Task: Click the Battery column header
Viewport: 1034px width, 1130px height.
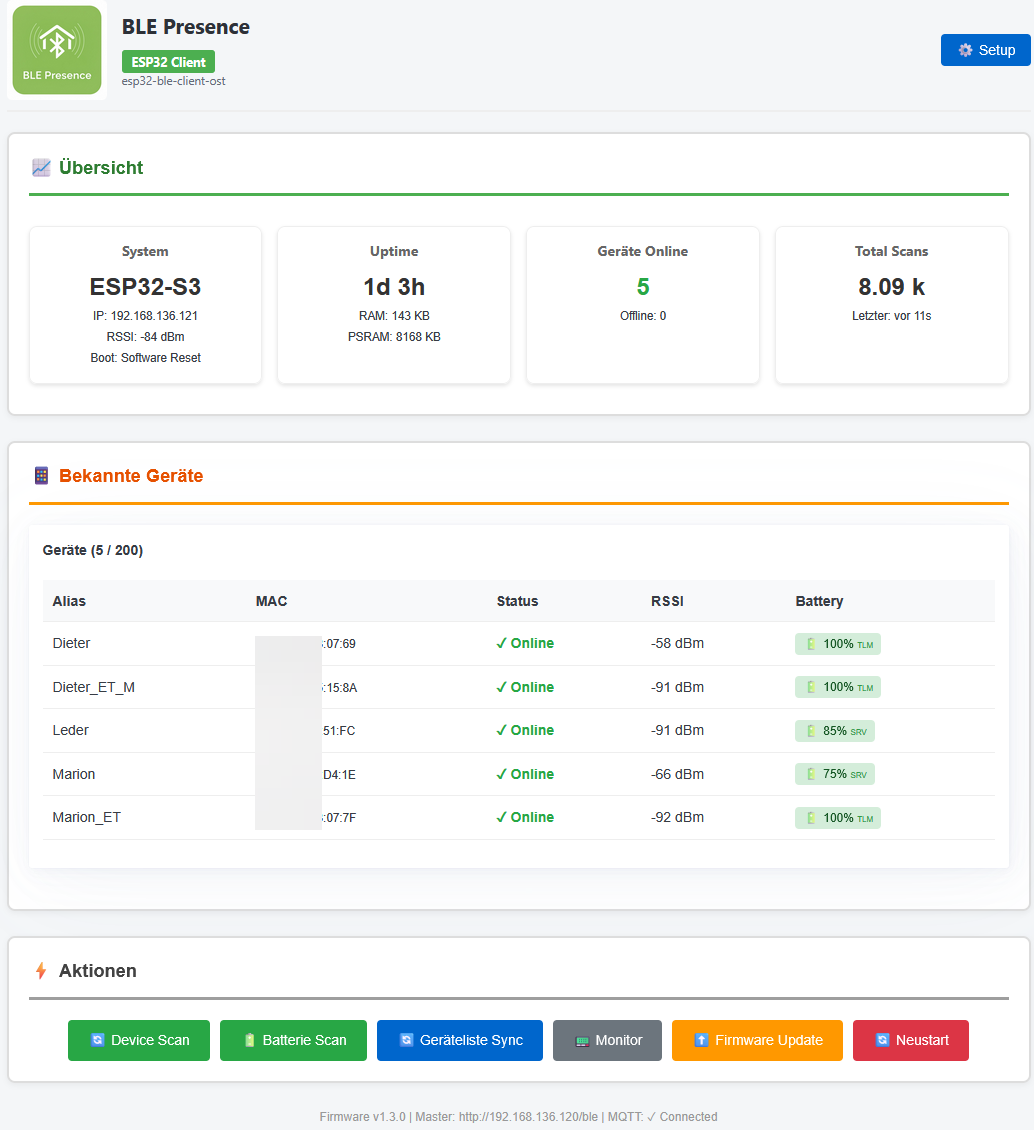Action: click(x=819, y=601)
